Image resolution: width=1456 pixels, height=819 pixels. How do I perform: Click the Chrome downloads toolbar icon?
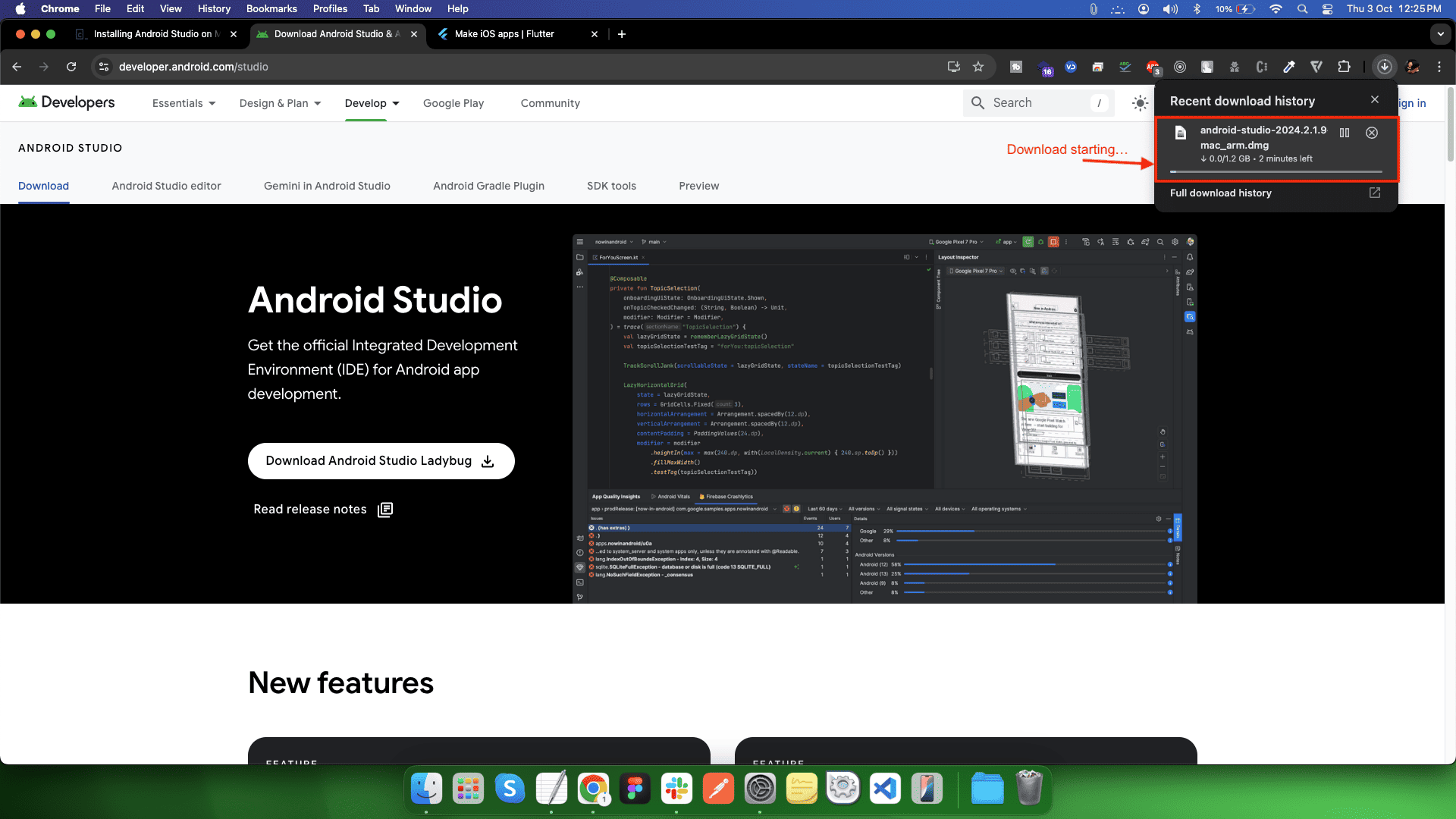pos(1385,67)
